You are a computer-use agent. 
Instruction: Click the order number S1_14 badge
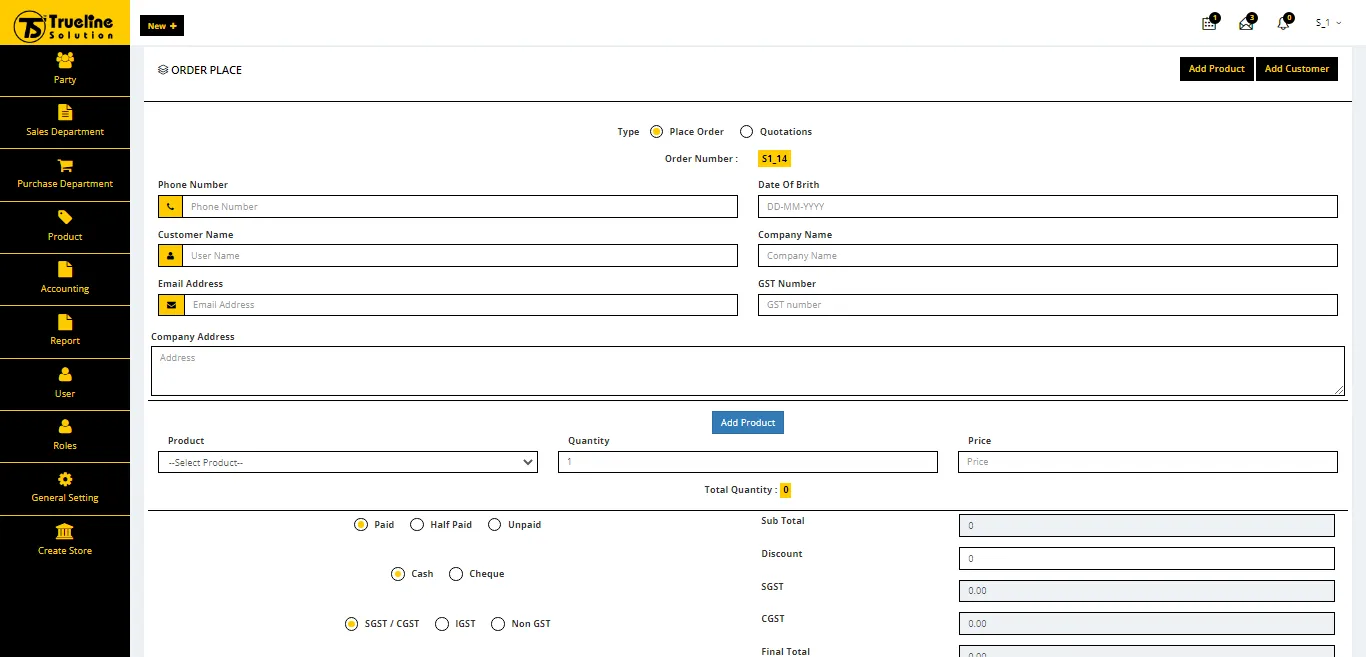click(774, 159)
